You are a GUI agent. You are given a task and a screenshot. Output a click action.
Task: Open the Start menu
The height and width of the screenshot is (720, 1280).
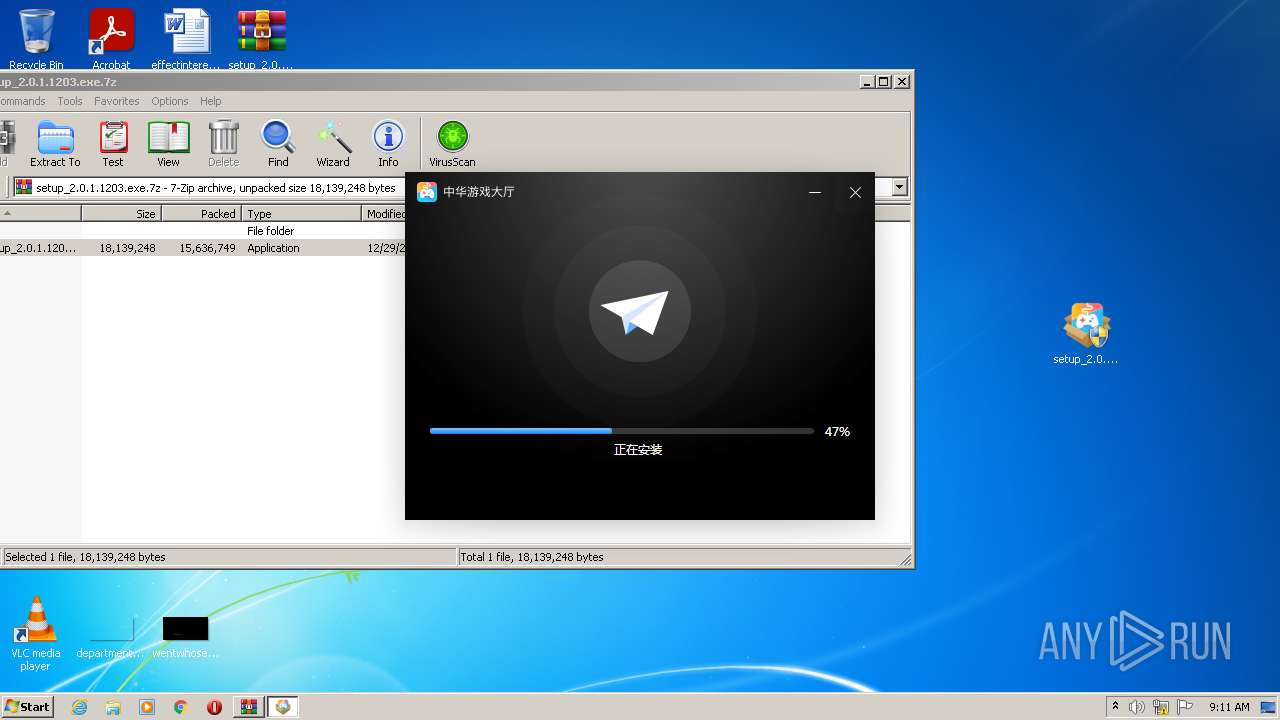(x=28, y=706)
